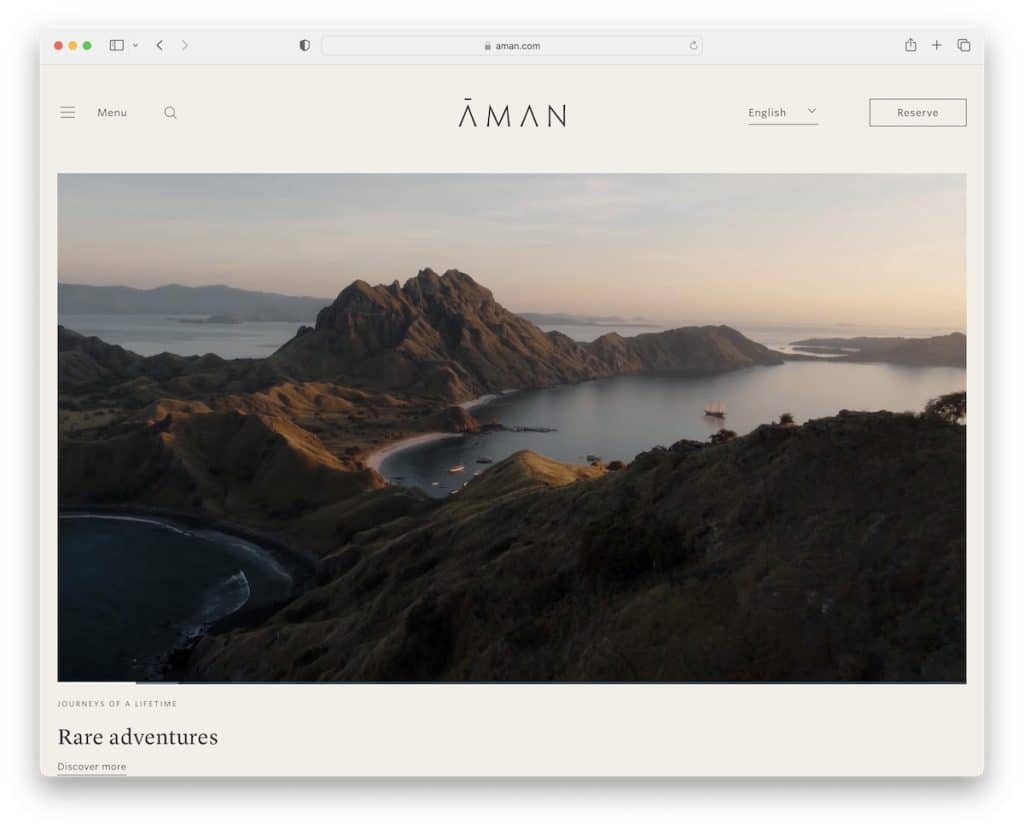The image size is (1024, 829).
Task: Click the Rare adventures heading
Action: [x=138, y=737]
